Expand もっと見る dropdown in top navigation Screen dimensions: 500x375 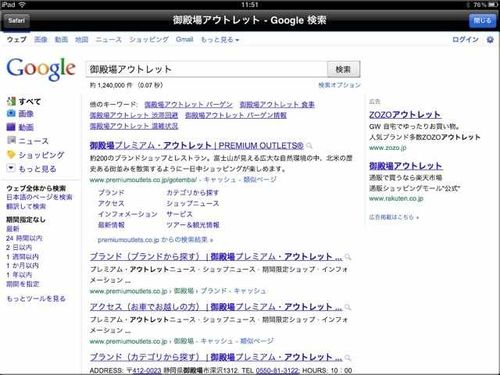(x=220, y=40)
